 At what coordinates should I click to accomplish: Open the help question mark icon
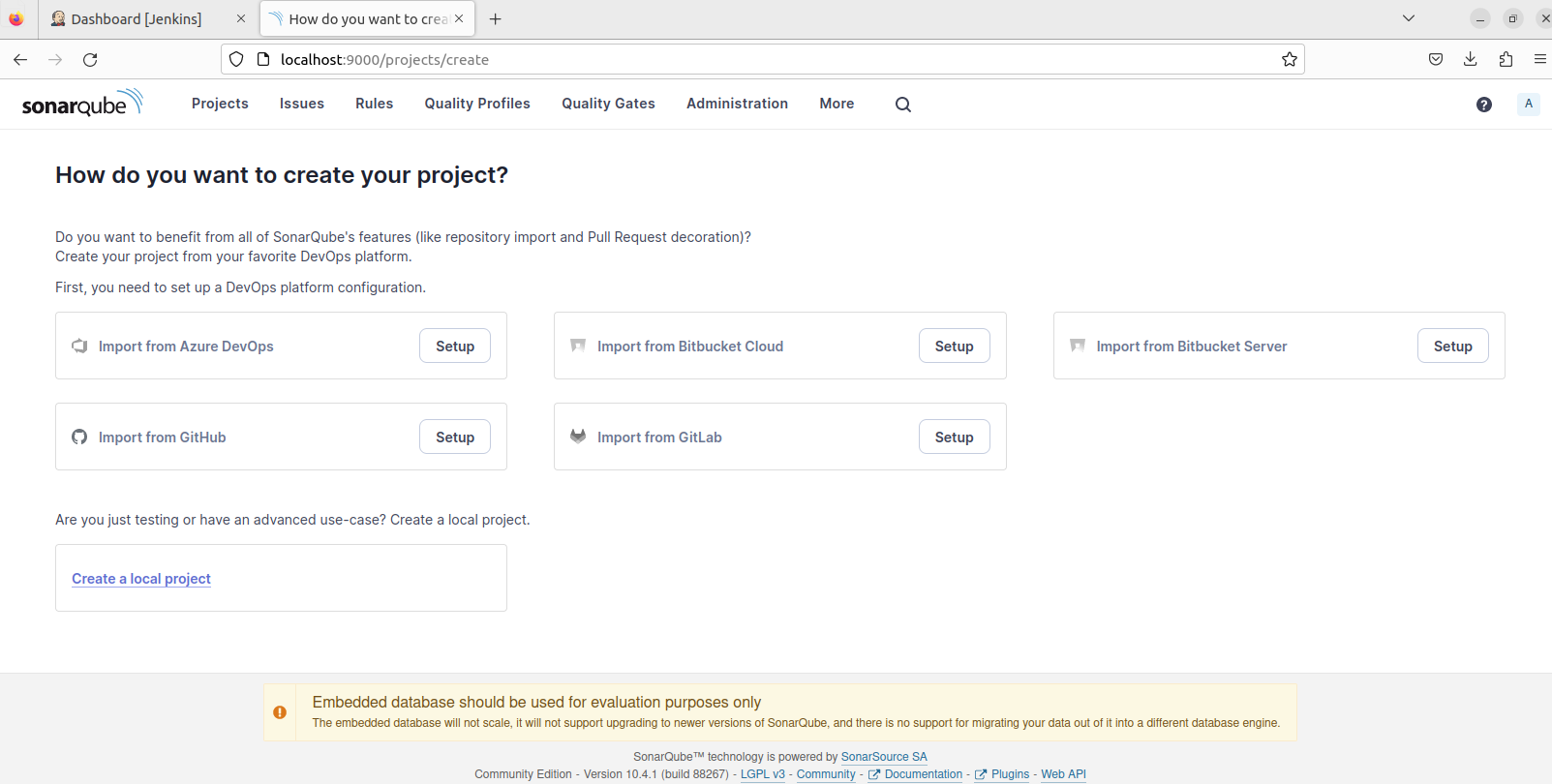(x=1484, y=105)
